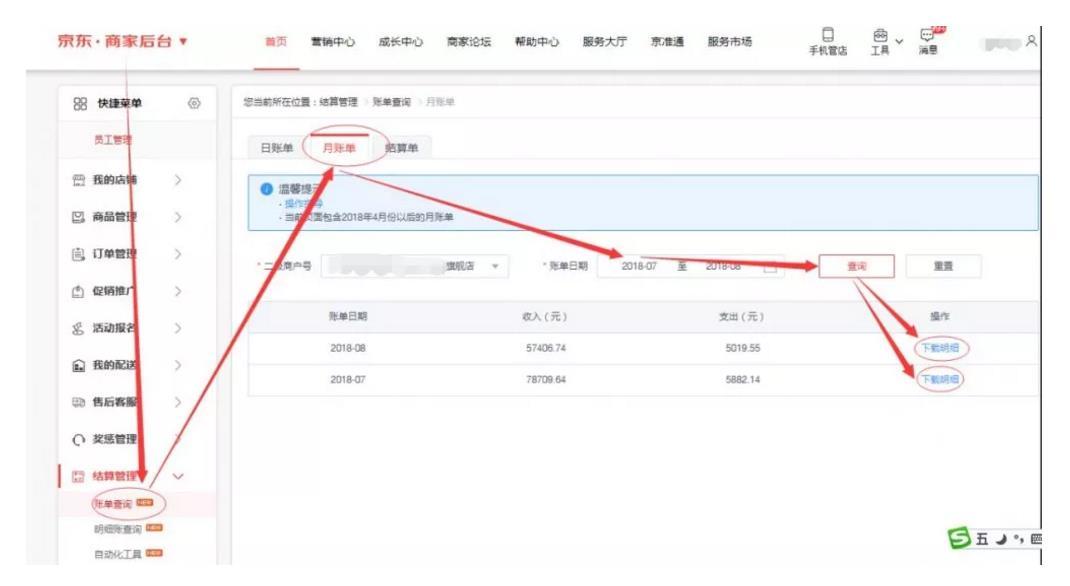Click the keyboard icon in input method bar

coord(1036,539)
